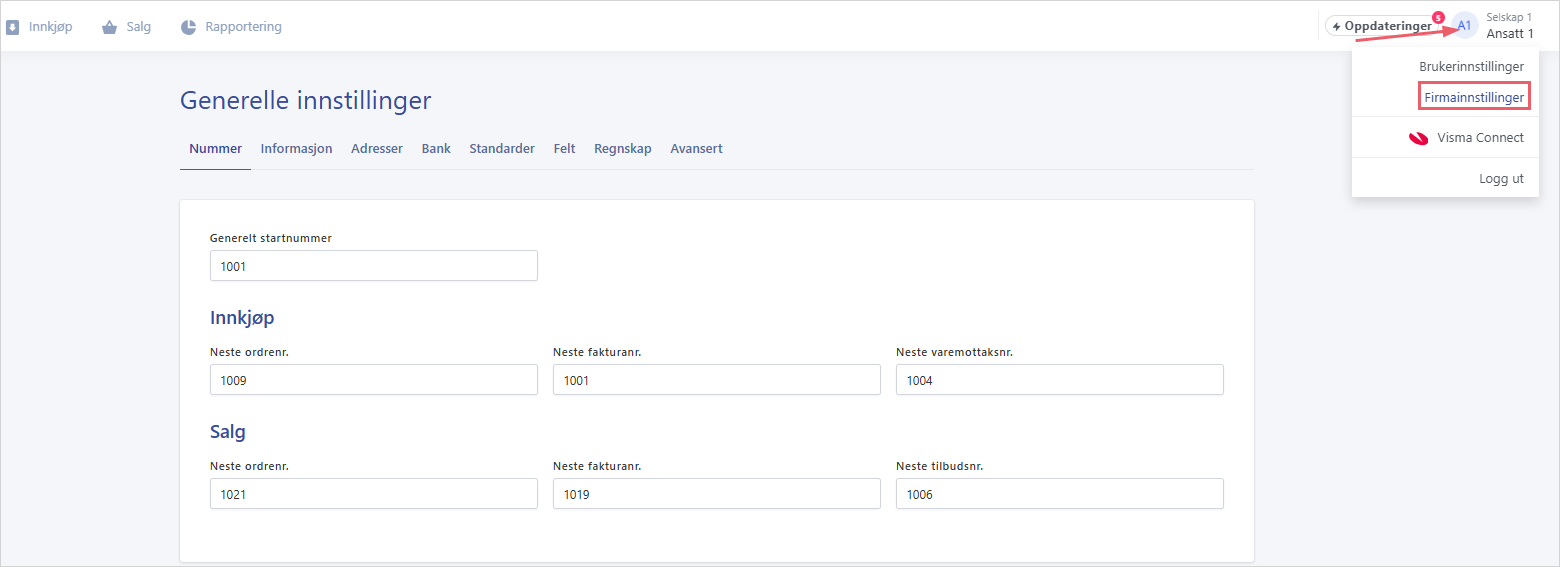Click Logg ut to sign out
The image size is (1560, 567).
click(x=1501, y=178)
